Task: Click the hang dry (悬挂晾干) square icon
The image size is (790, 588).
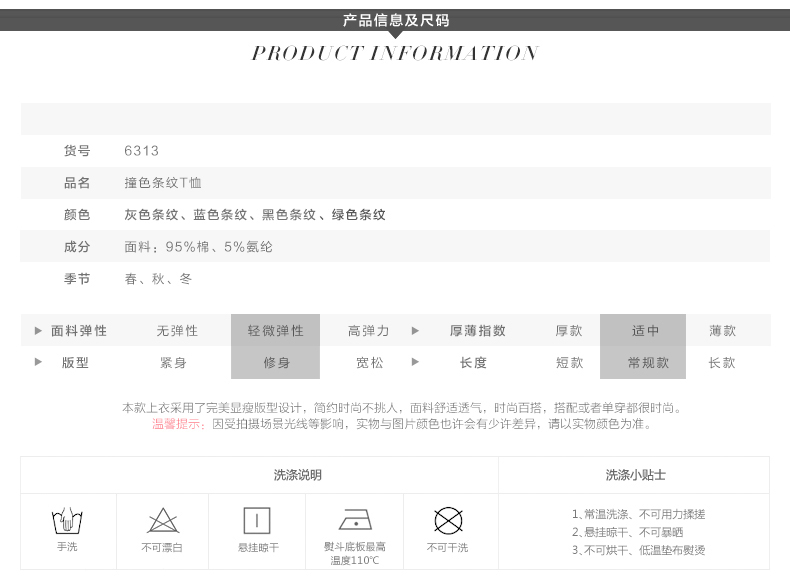Action: coord(257,520)
